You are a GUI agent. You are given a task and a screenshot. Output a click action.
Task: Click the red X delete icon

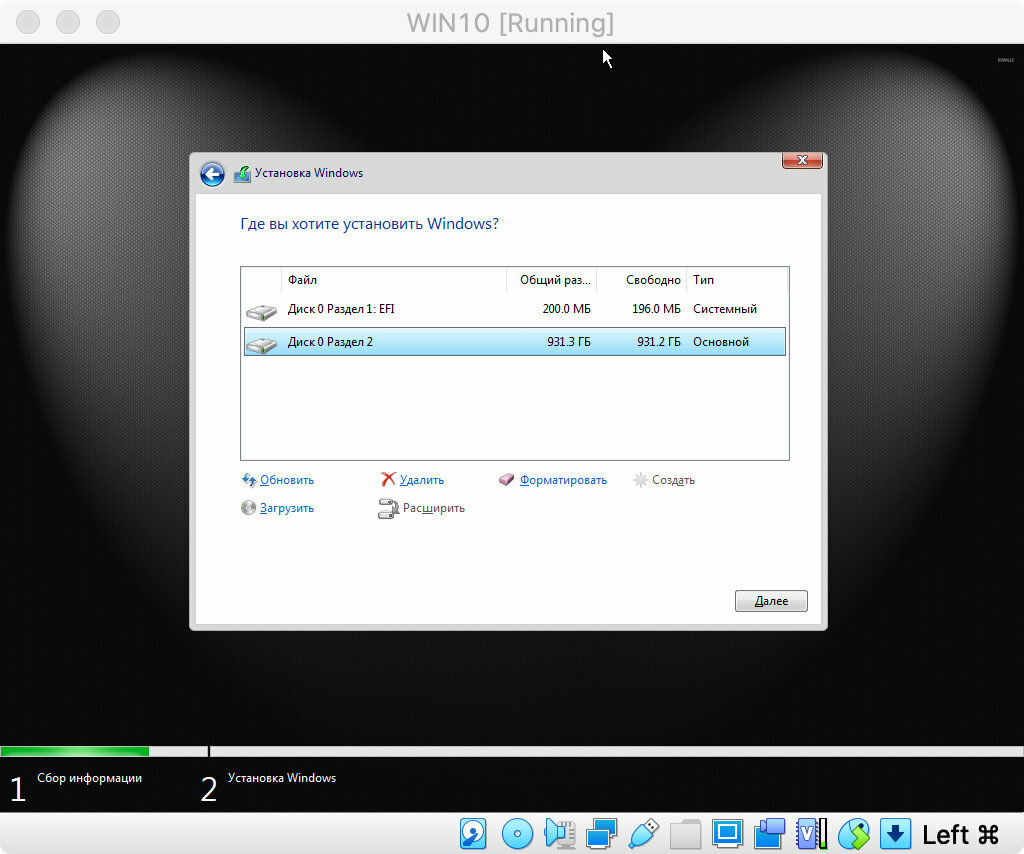click(x=388, y=480)
